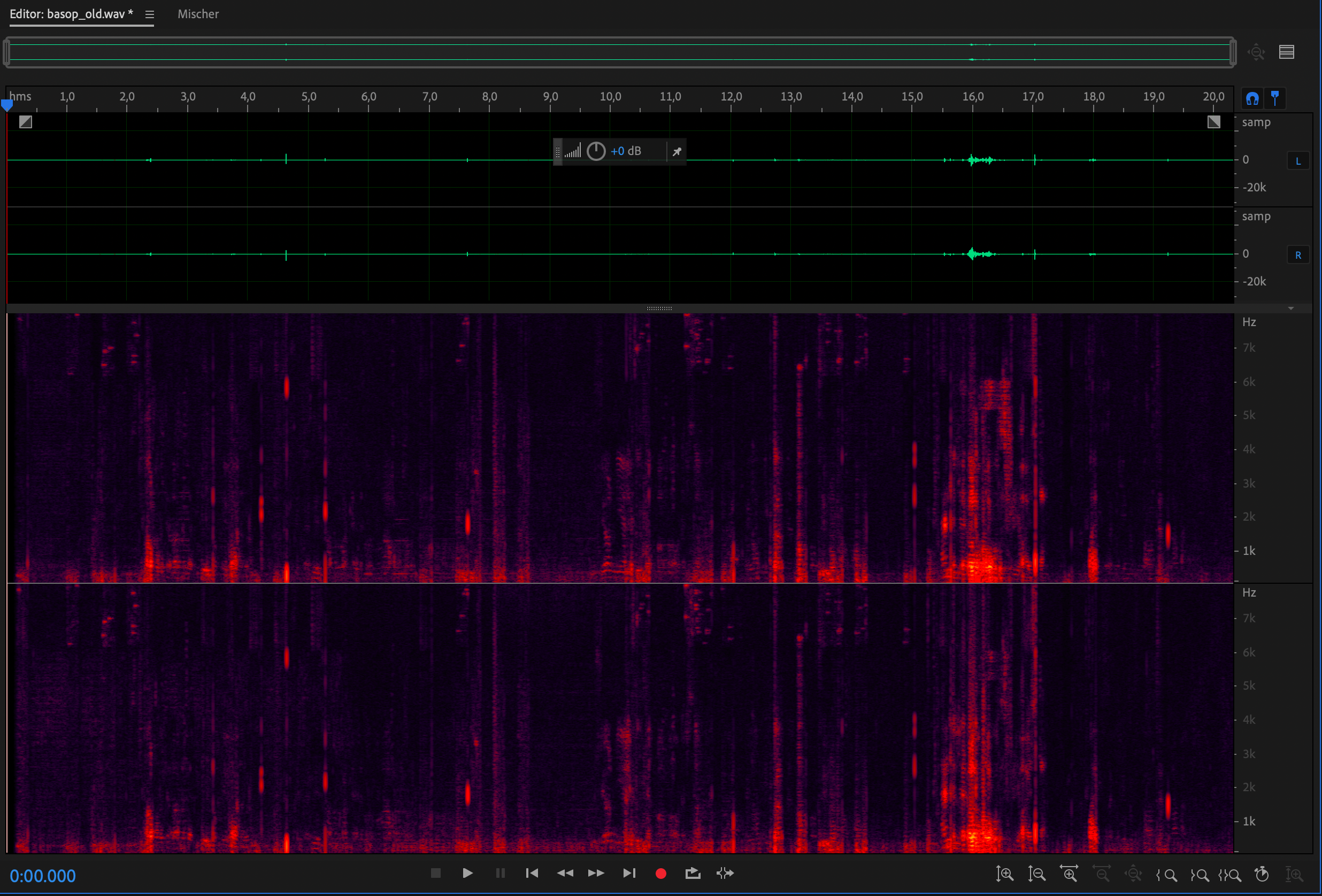Click the Stop button in transport
This screenshot has height=896, width=1322.
click(x=436, y=872)
